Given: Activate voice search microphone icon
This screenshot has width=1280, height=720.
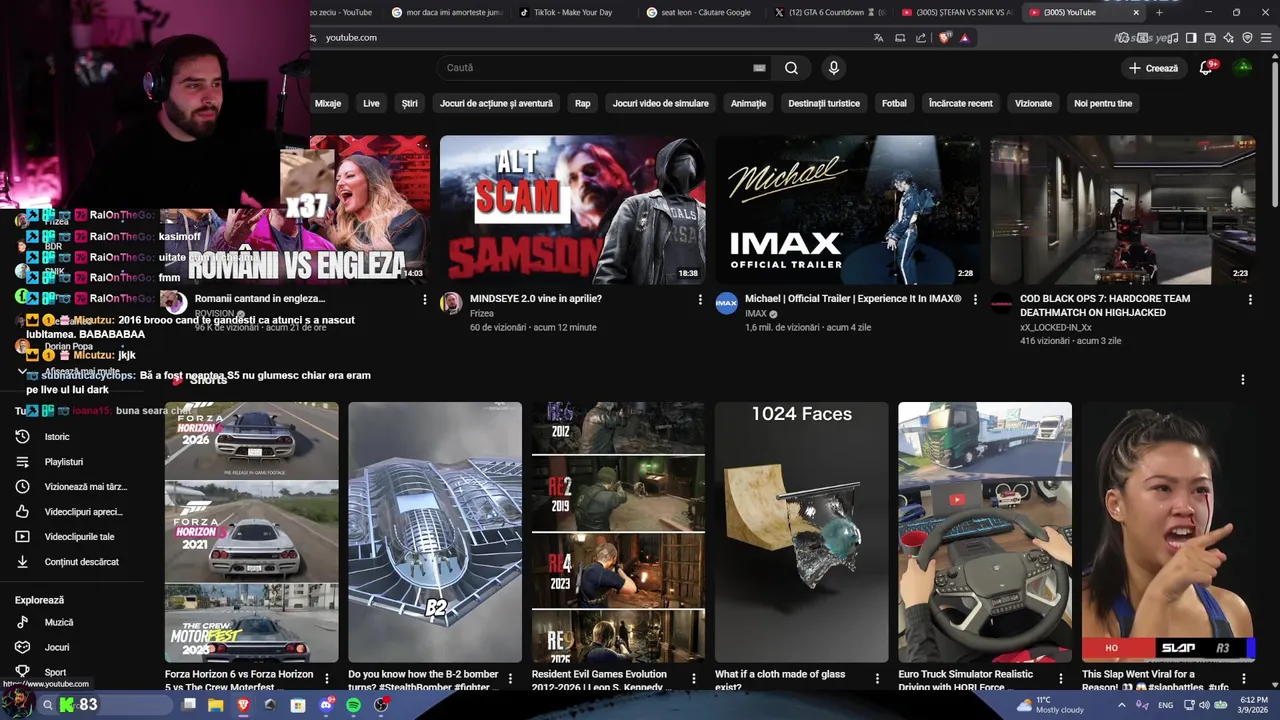Looking at the screenshot, I should pos(833,68).
